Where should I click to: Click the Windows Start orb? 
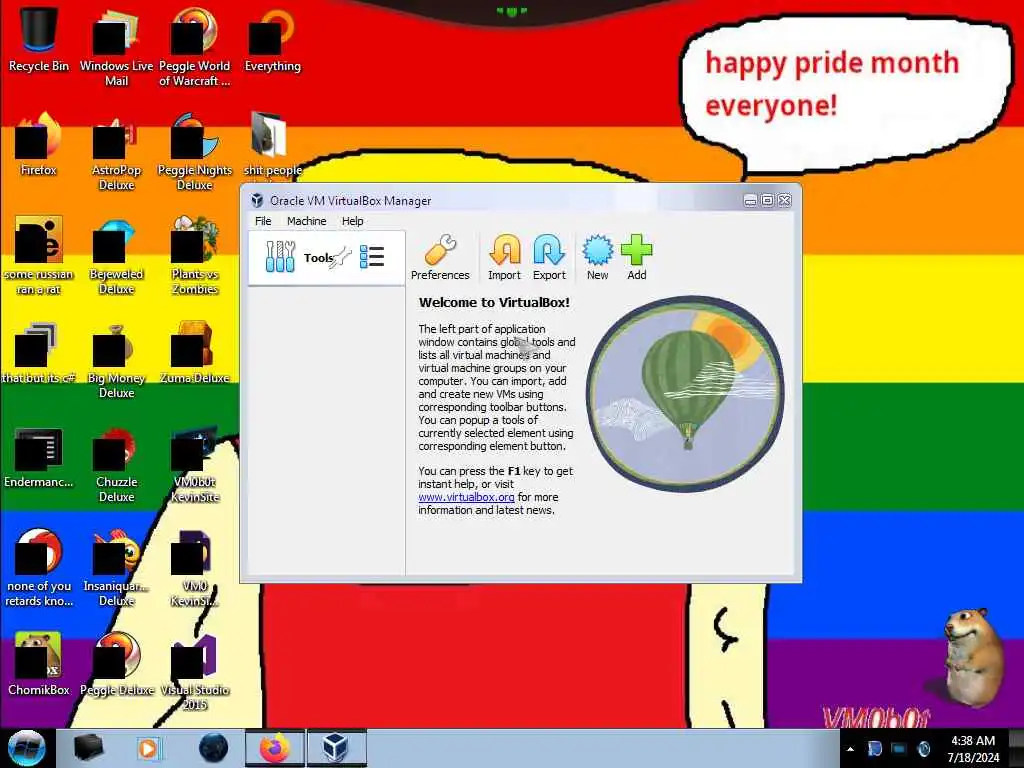[x=27, y=748]
